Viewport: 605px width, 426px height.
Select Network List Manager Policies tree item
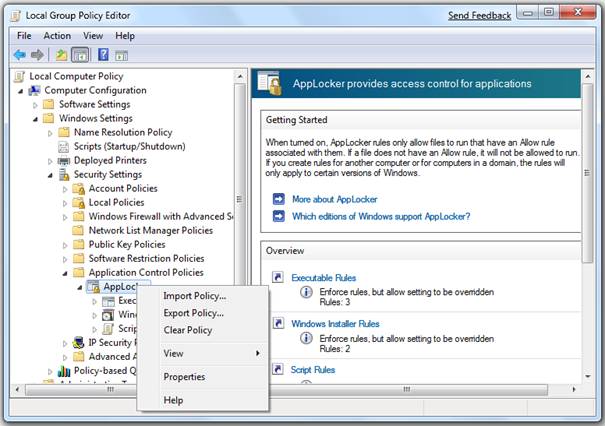[150, 230]
